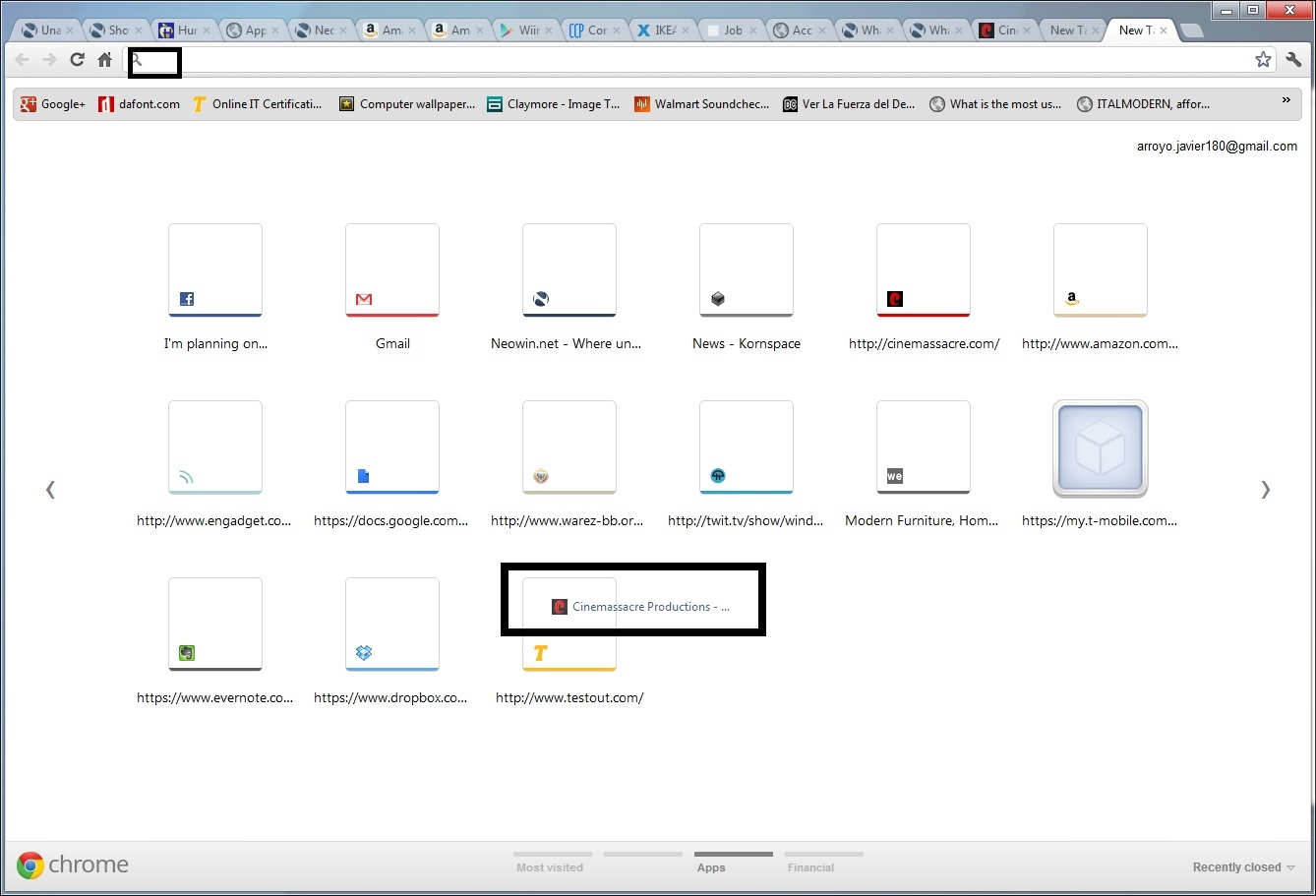Viewport: 1316px width, 896px height.
Task: Switch to the "Sho" tab
Action: point(113,30)
